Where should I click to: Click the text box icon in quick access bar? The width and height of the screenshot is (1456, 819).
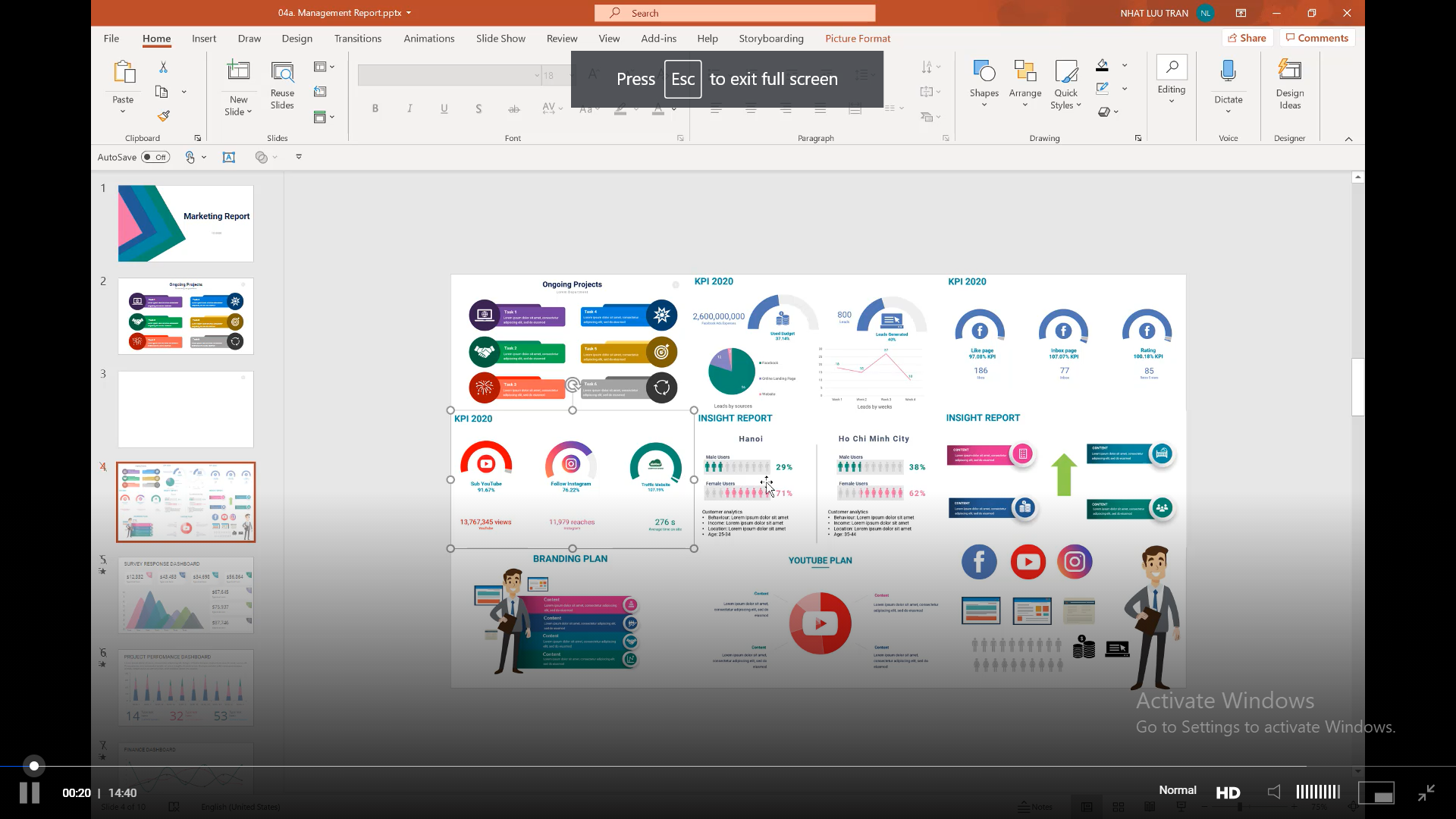(x=229, y=157)
